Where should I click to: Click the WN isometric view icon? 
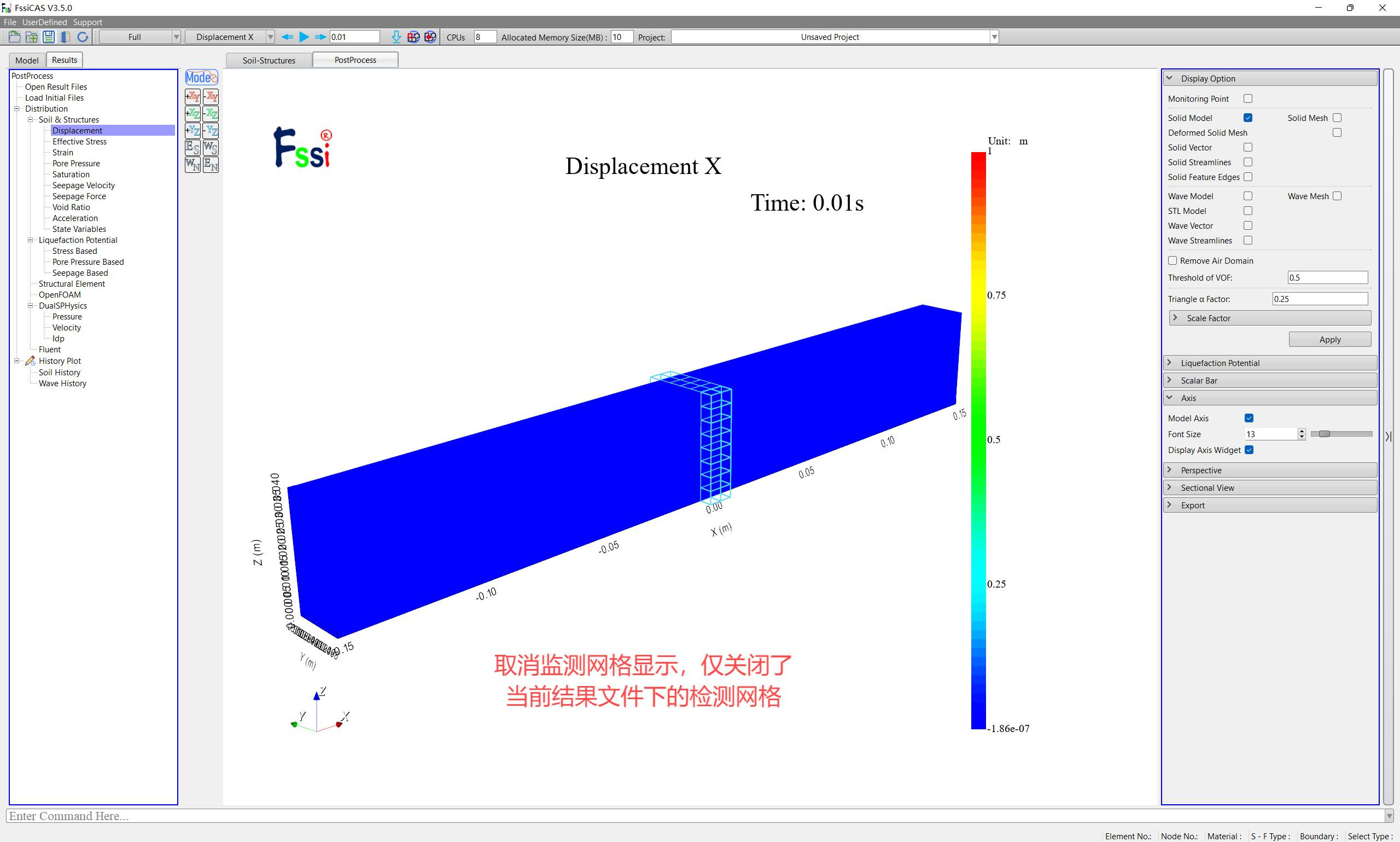(193, 165)
